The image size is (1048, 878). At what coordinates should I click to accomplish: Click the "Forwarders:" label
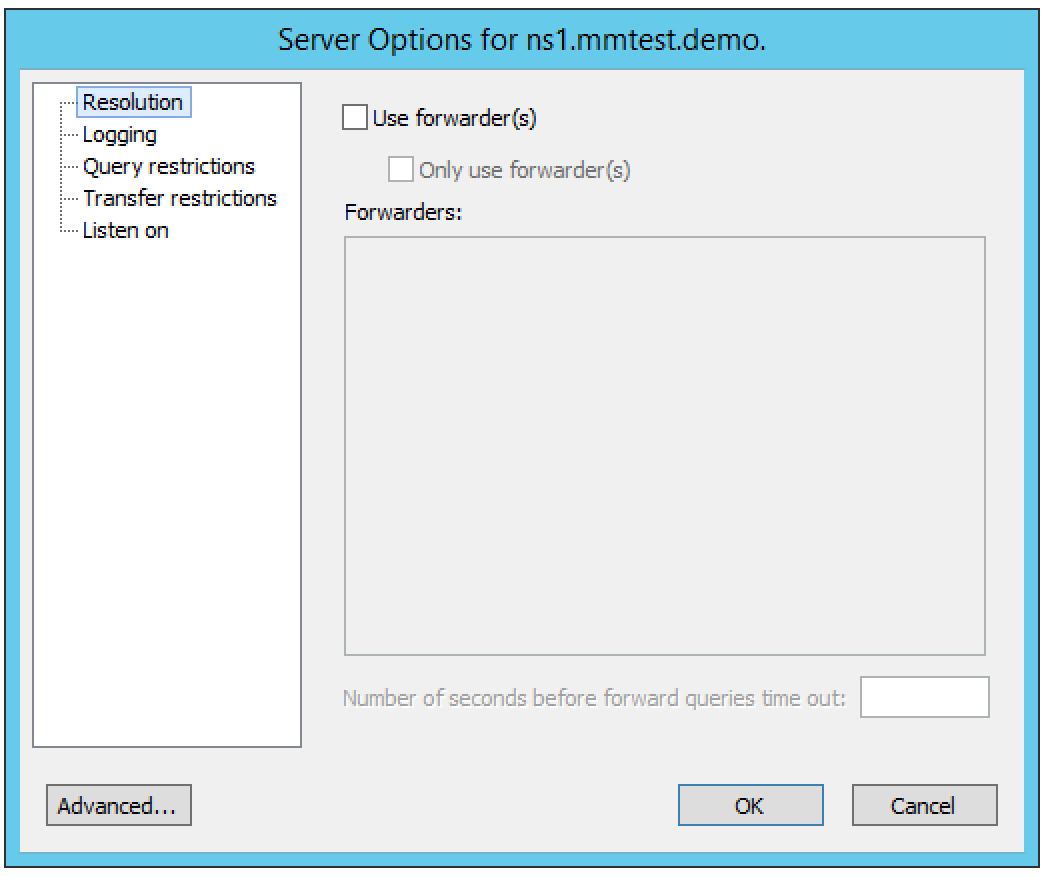(x=400, y=212)
